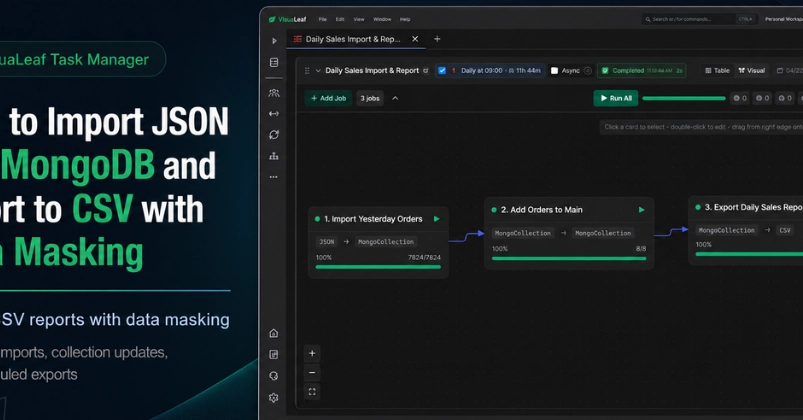The image size is (803, 420).
Task: Open the more options ellipsis in sidebar
Action: [274, 177]
